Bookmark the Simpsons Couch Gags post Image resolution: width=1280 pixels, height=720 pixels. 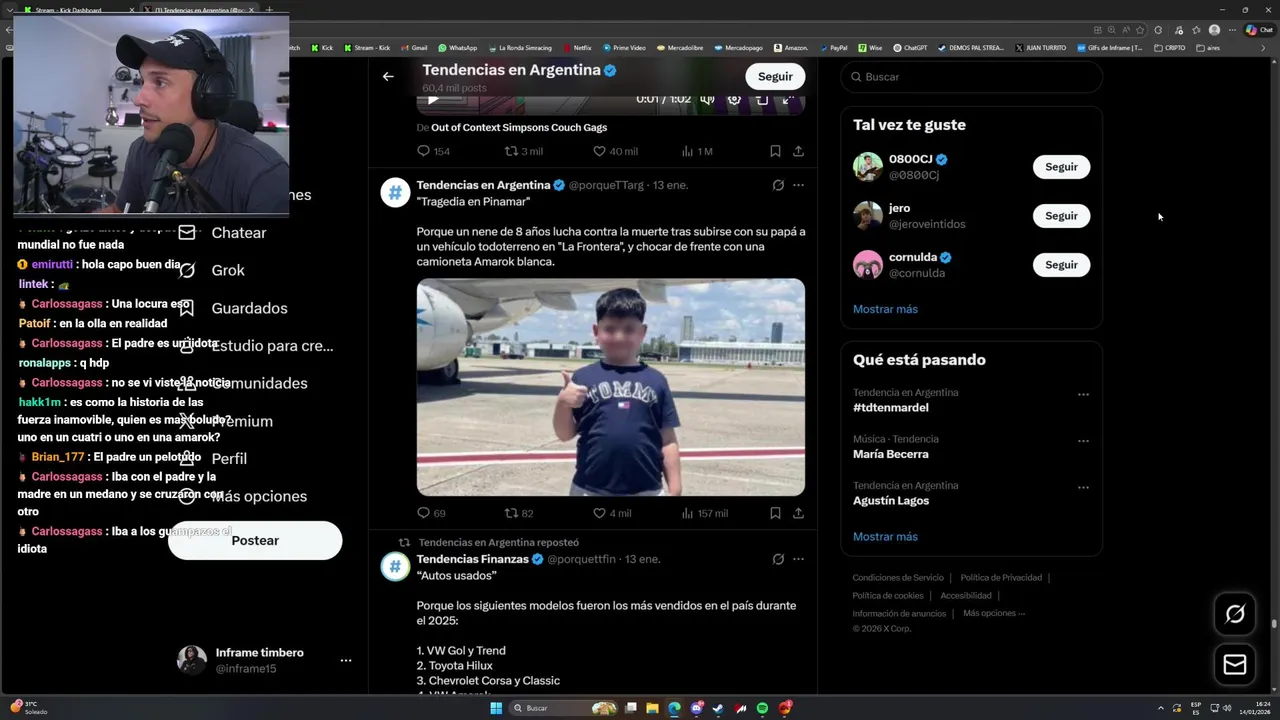pyautogui.click(x=775, y=151)
